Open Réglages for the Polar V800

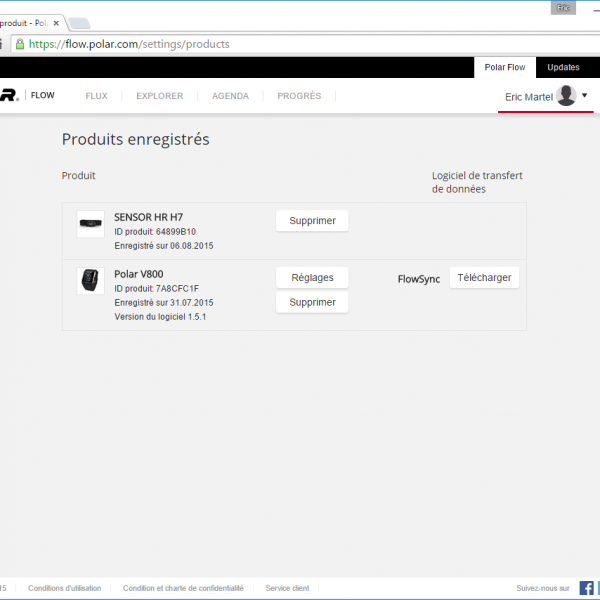click(x=312, y=277)
